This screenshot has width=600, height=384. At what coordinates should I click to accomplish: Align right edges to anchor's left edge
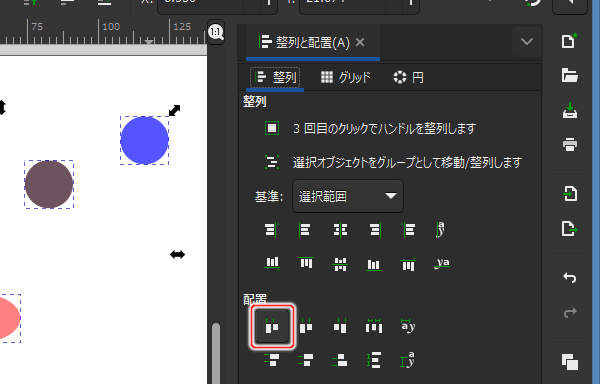[271, 229]
